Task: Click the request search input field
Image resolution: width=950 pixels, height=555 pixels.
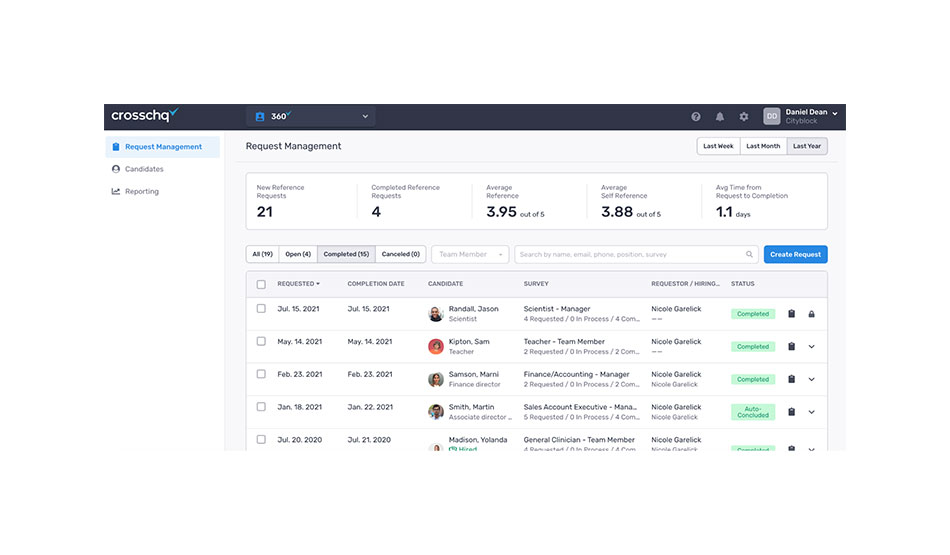Action: pos(630,255)
